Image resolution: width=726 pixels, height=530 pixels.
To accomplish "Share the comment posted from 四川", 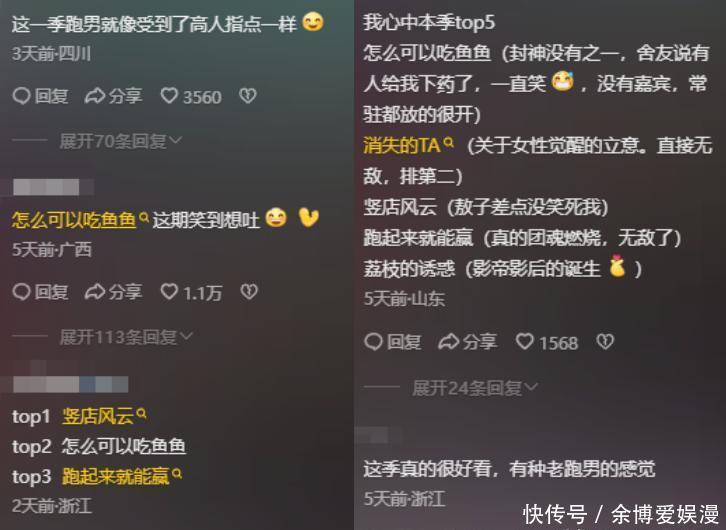I will (x=113, y=96).
